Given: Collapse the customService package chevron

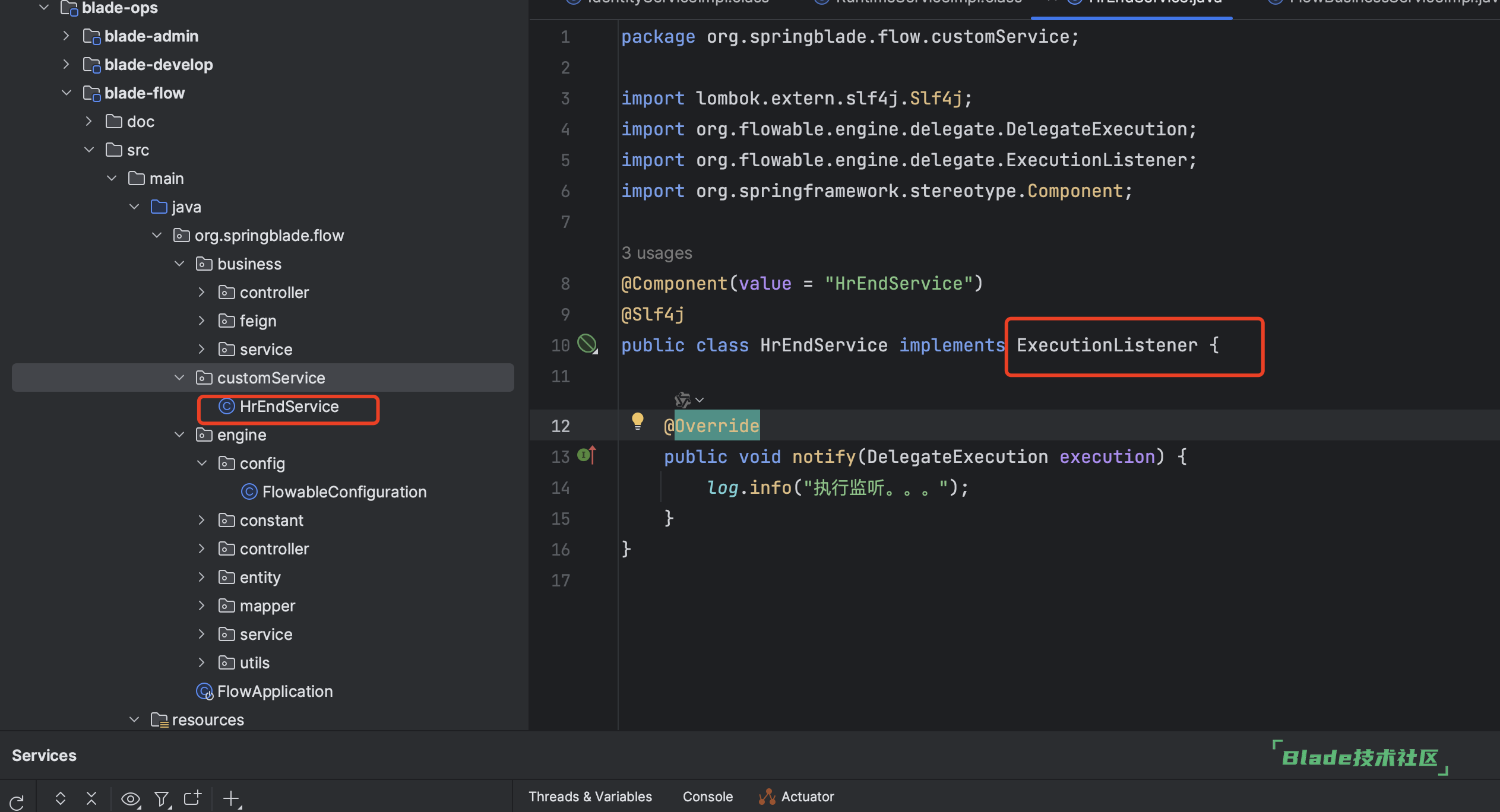Looking at the screenshot, I should click(179, 378).
